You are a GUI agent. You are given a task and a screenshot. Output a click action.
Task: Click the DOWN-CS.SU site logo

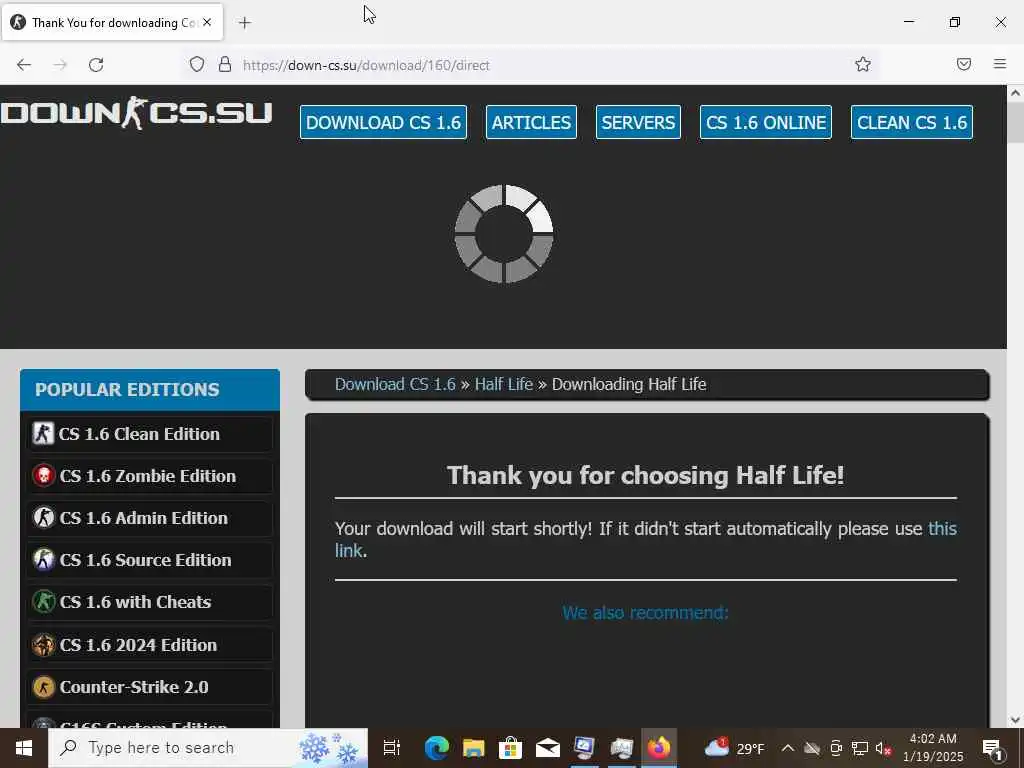pos(136,113)
